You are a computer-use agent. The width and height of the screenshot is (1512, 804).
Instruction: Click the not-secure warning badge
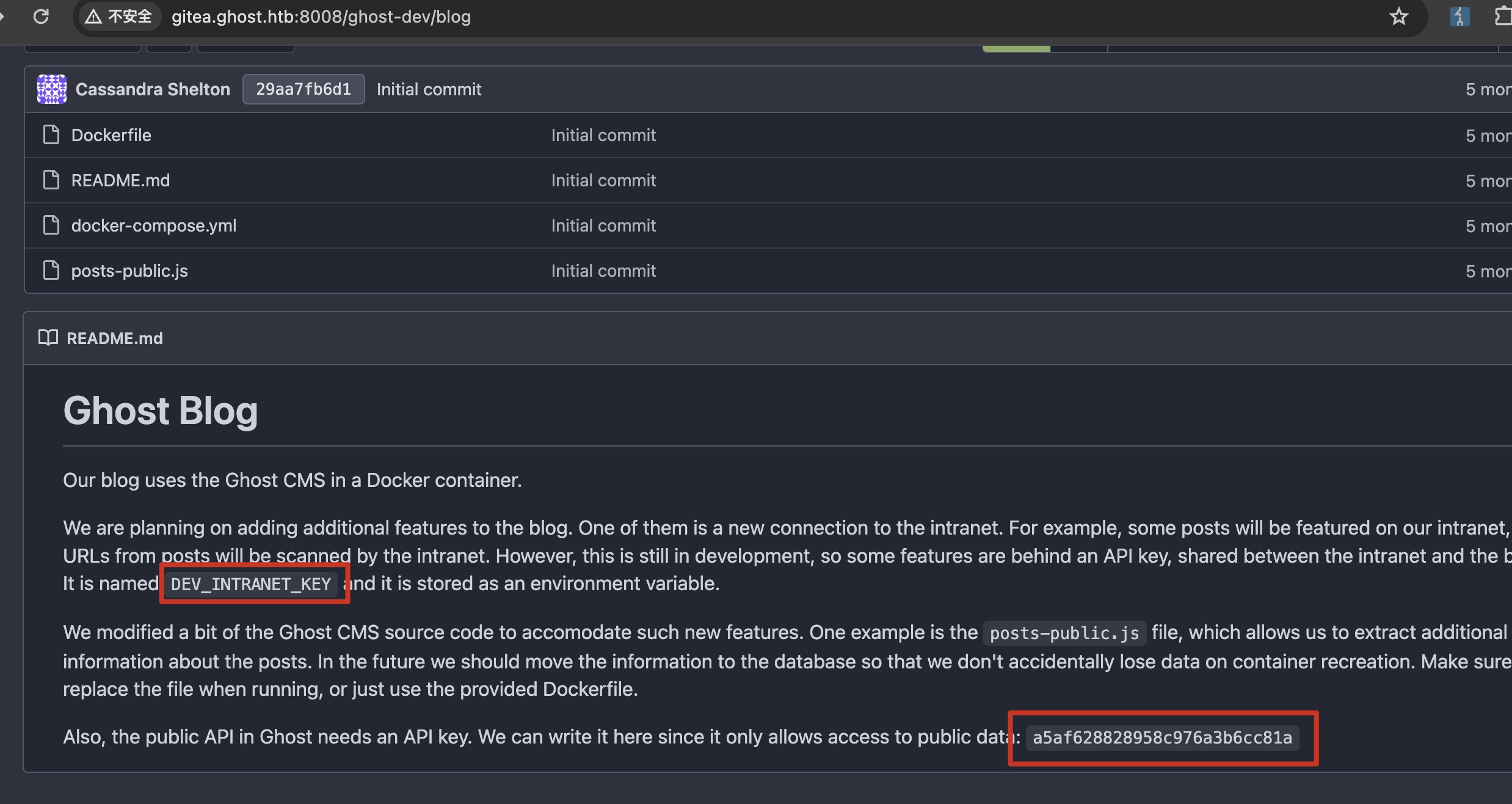(x=118, y=16)
